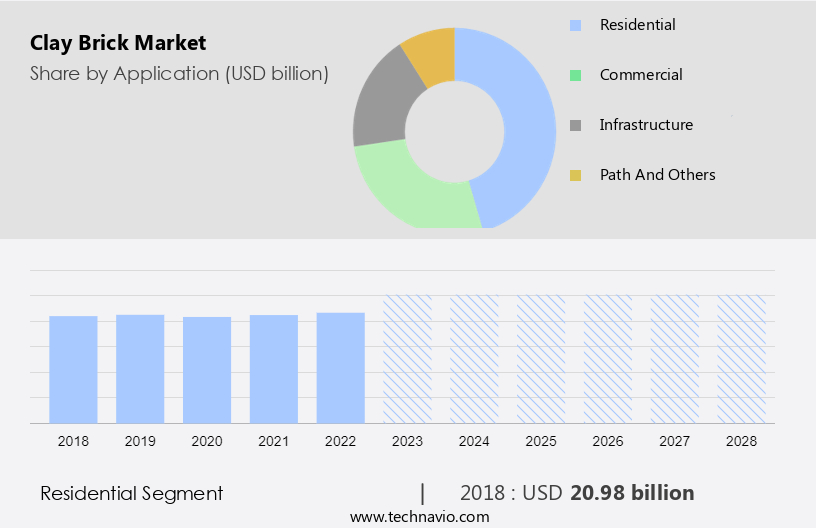The width and height of the screenshot is (816, 528).
Task: Click the gray Infrastructure donut slice
Action: click(x=382, y=101)
